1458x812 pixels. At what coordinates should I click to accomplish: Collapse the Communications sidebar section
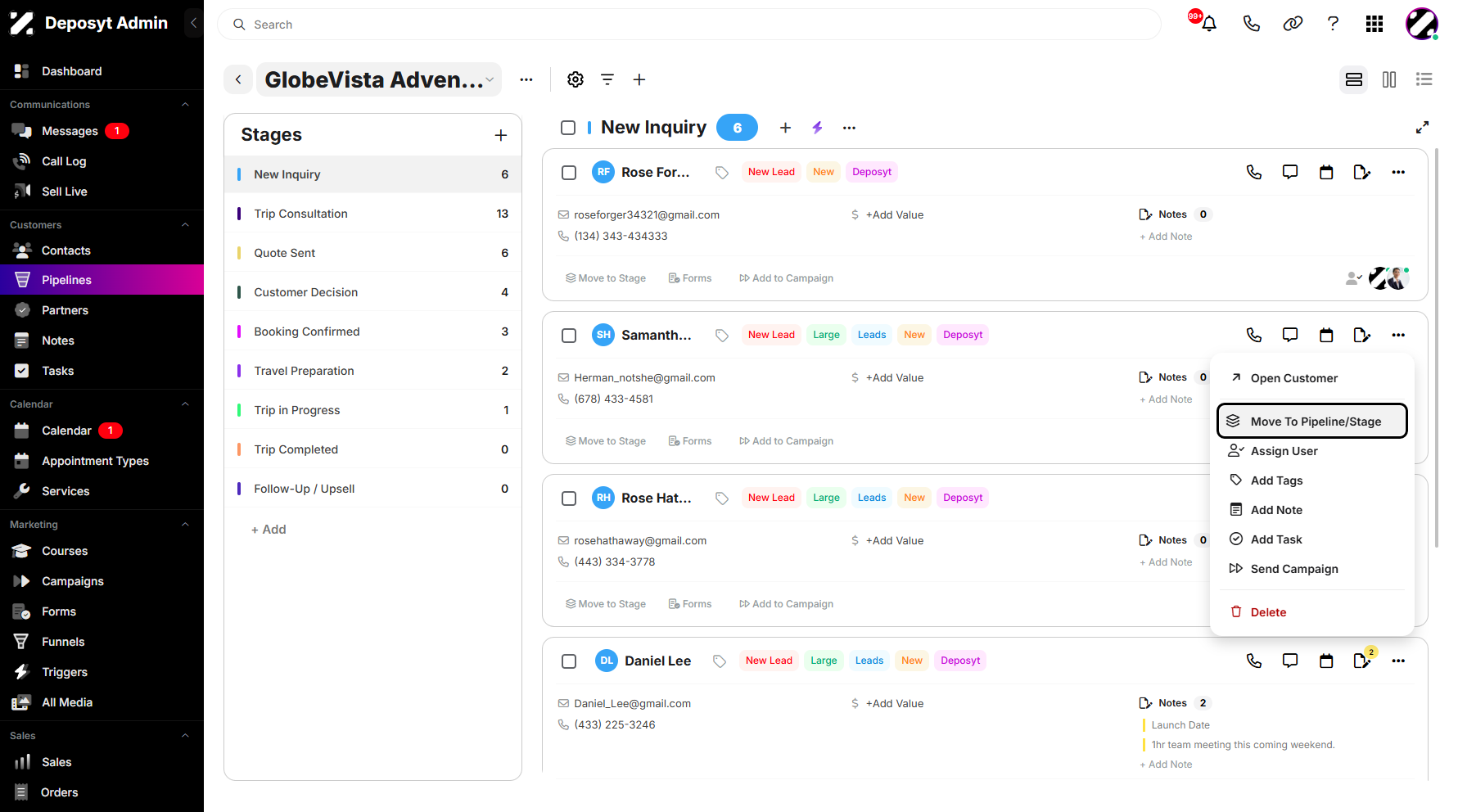click(x=185, y=104)
